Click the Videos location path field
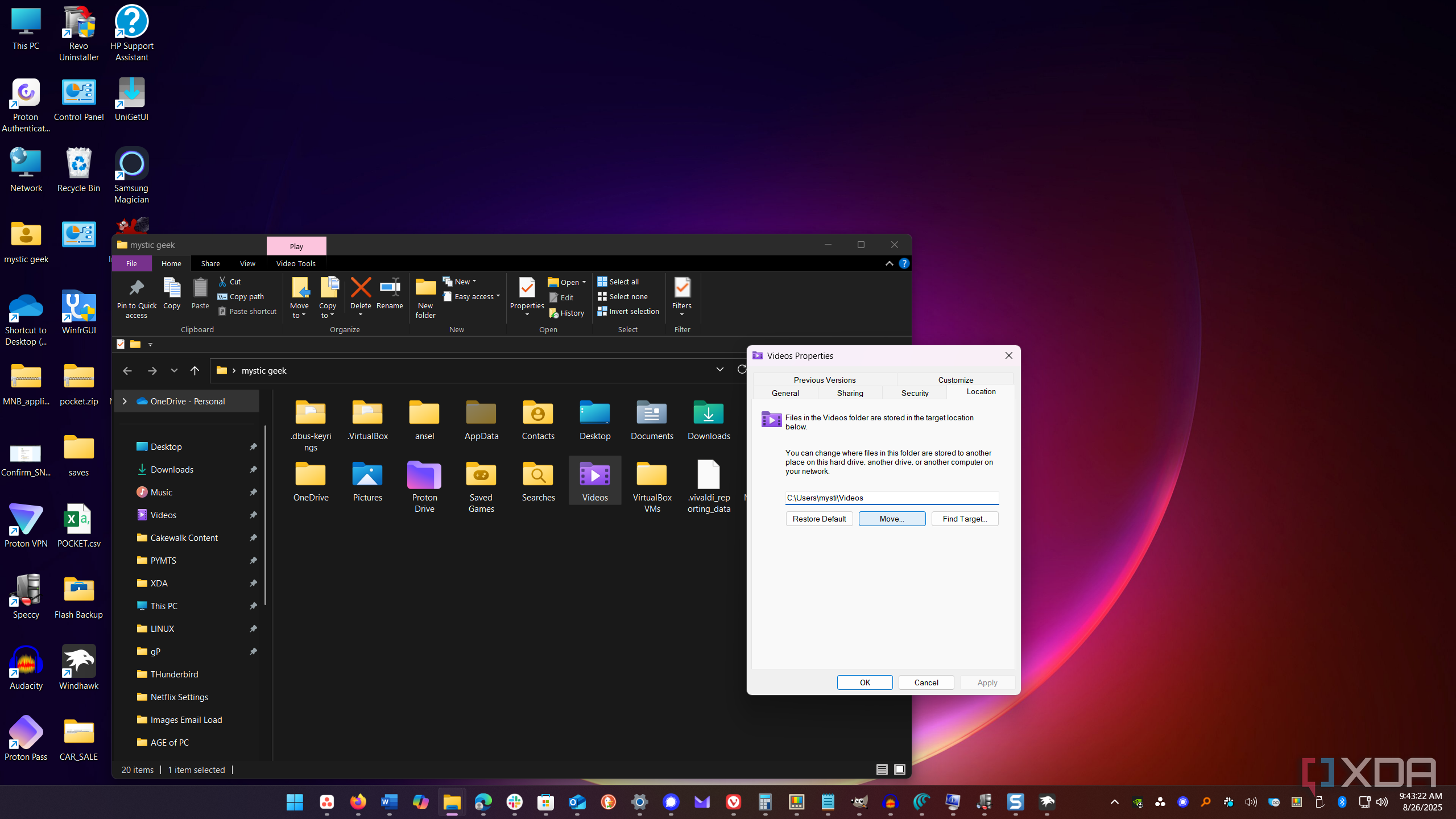Viewport: 1456px width, 819px height. pos(891,498)
